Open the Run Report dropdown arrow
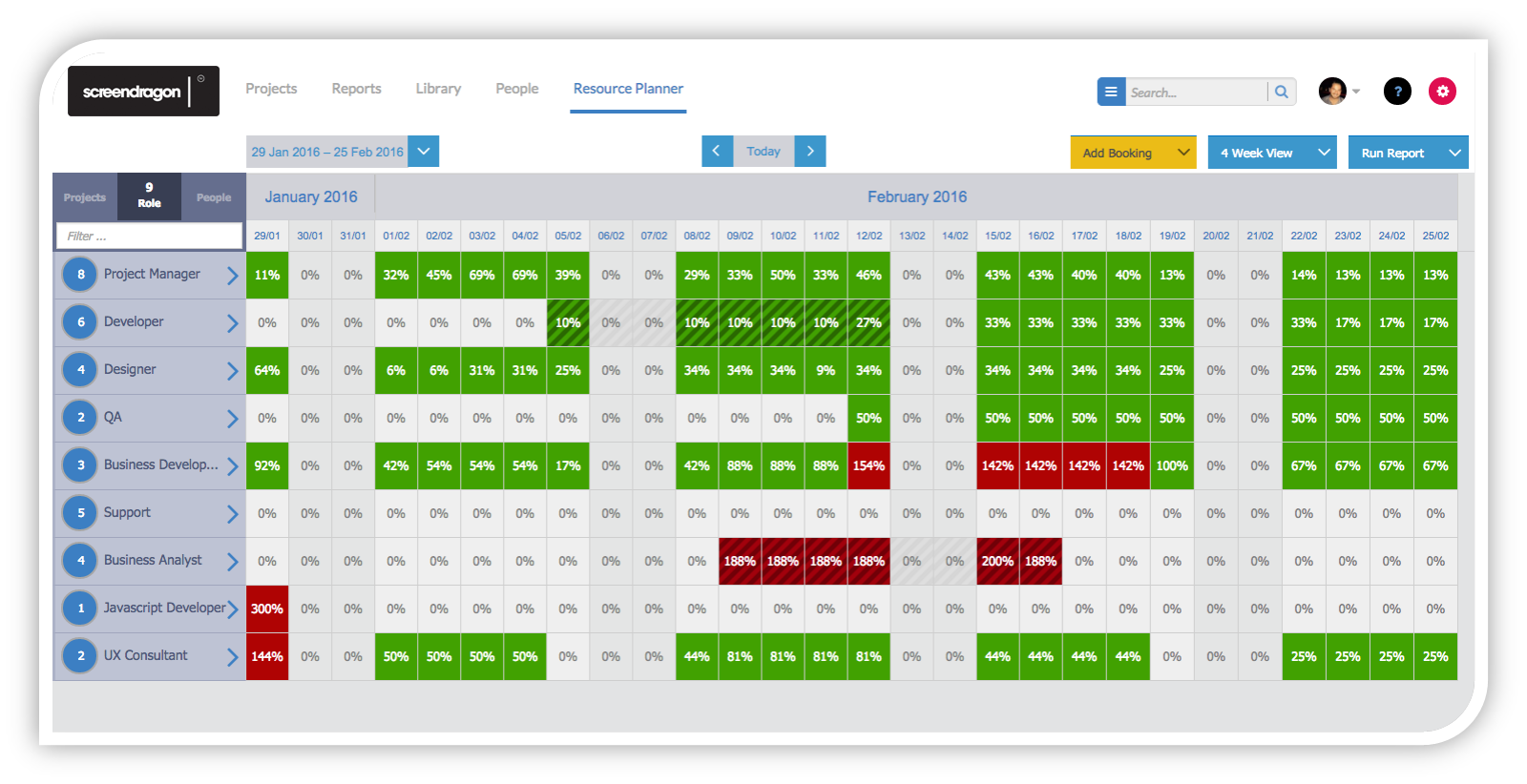The image size is (1527, 784). [x=1455, y=153]
